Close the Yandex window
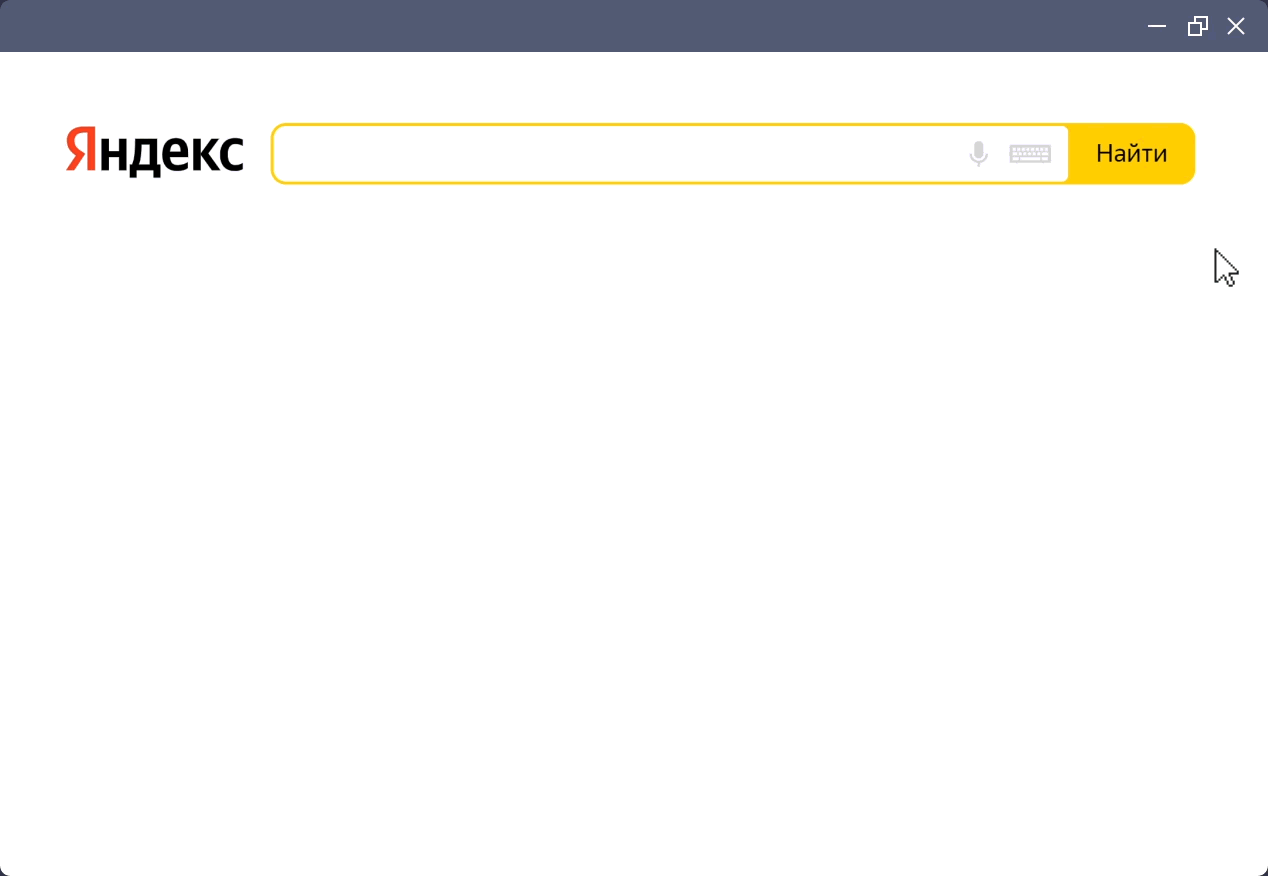Screen dimensions: 1268x876 [1236, 26]
